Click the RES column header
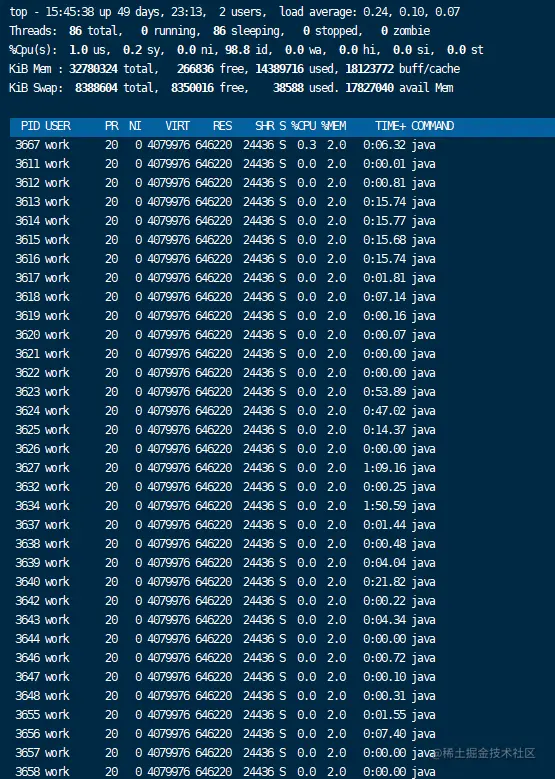Screen dimensions: 555x779 (x=223, y=126)
